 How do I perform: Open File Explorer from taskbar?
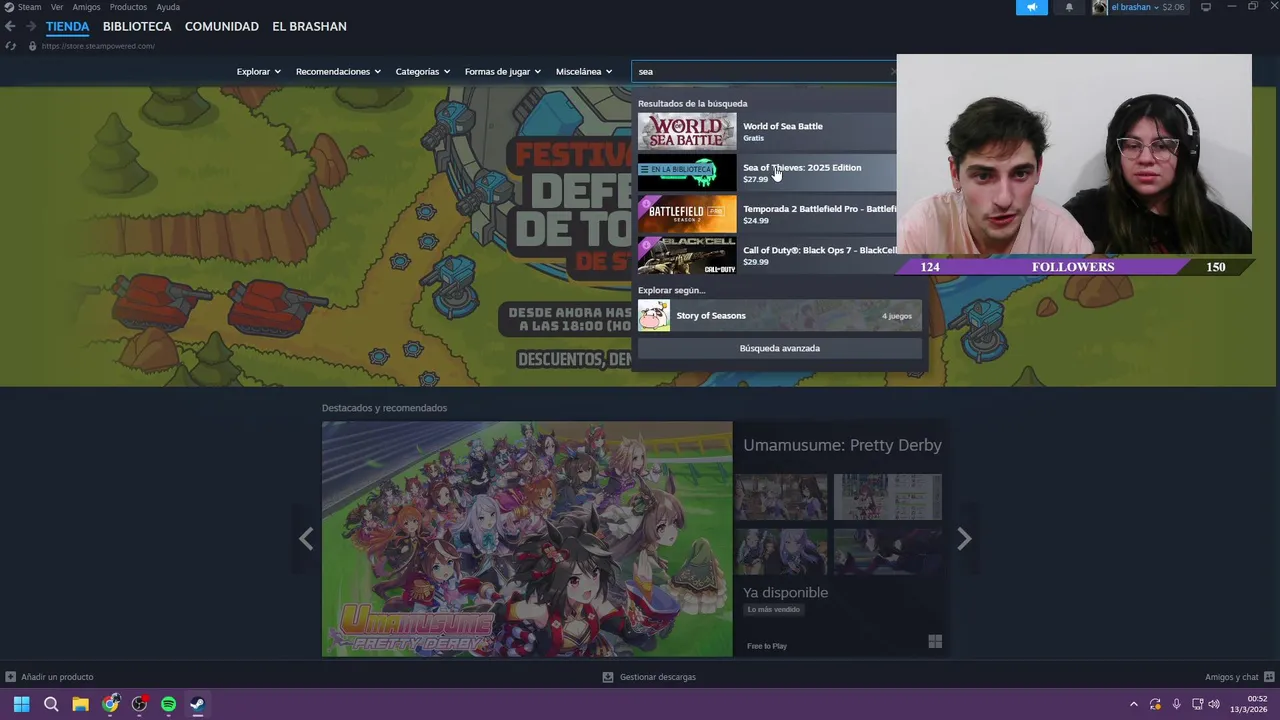tap(80, 704)
